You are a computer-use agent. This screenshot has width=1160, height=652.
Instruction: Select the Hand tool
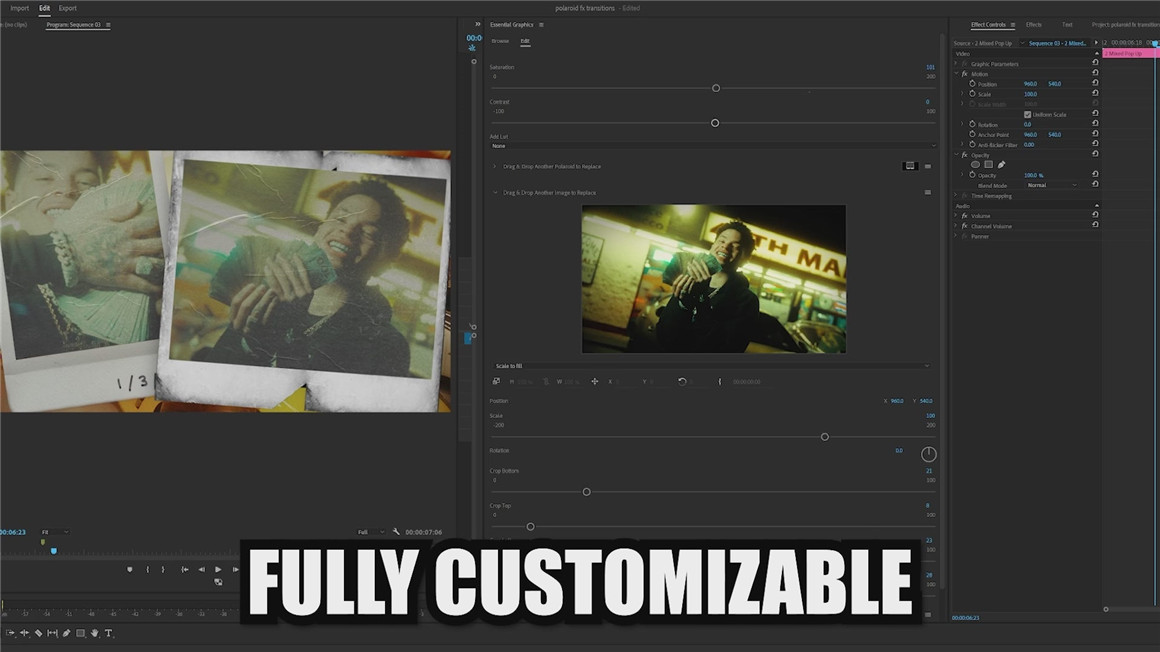tap(95, 633)
